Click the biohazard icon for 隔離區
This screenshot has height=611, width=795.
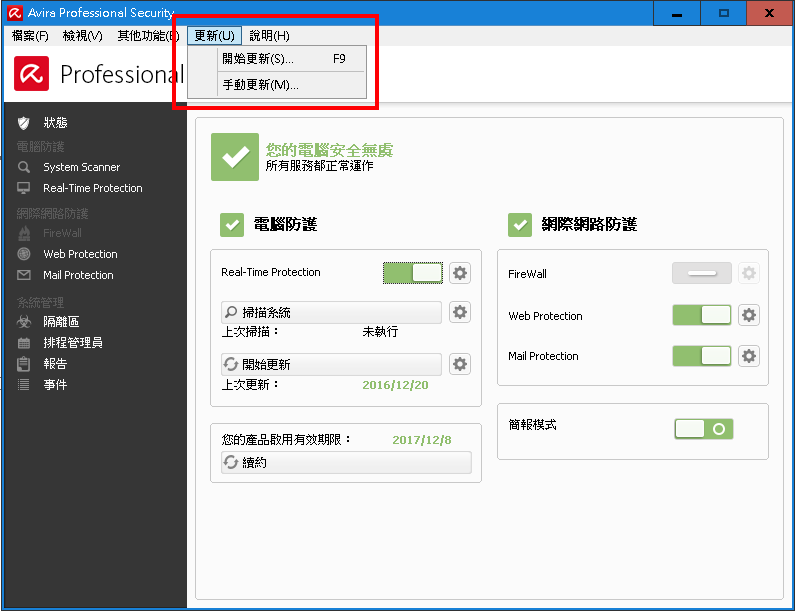point(23,321)
